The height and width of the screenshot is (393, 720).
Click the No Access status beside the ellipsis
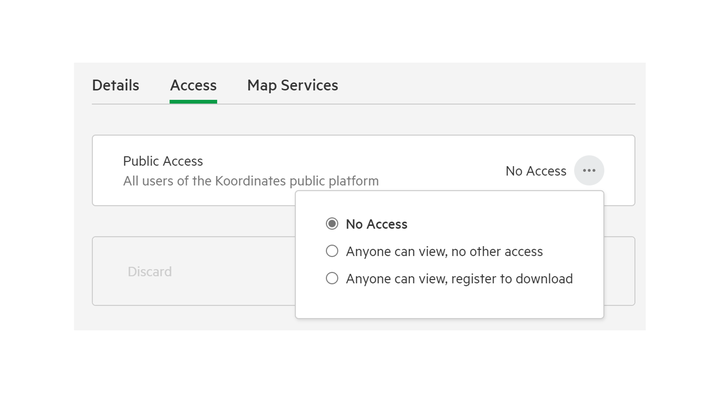(x=536, y=171)
